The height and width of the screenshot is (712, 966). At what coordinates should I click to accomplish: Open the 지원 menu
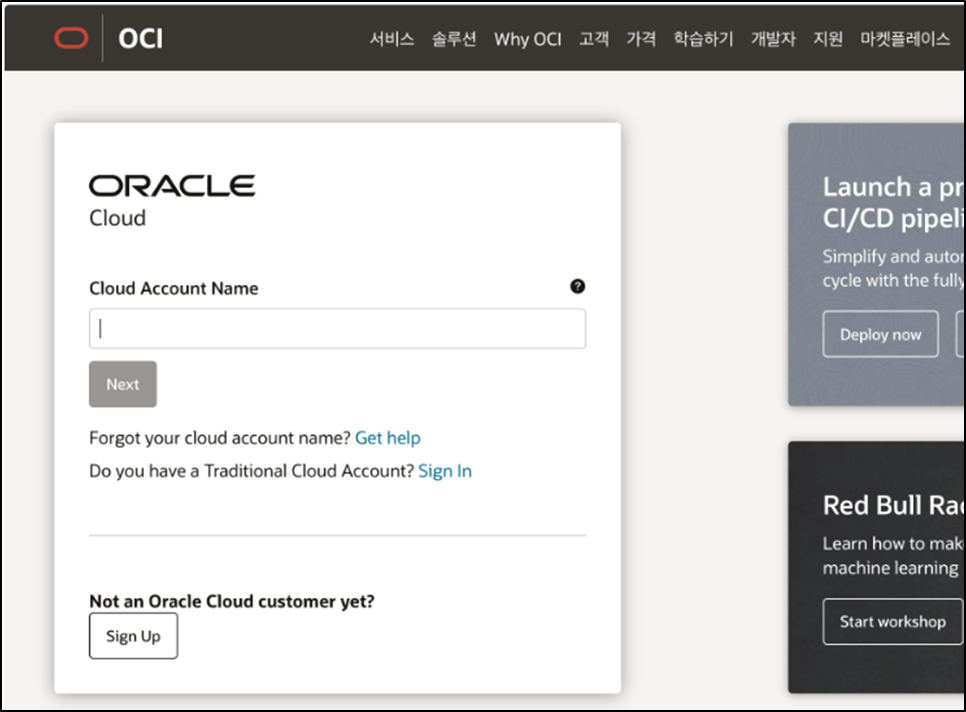(828, 39)
